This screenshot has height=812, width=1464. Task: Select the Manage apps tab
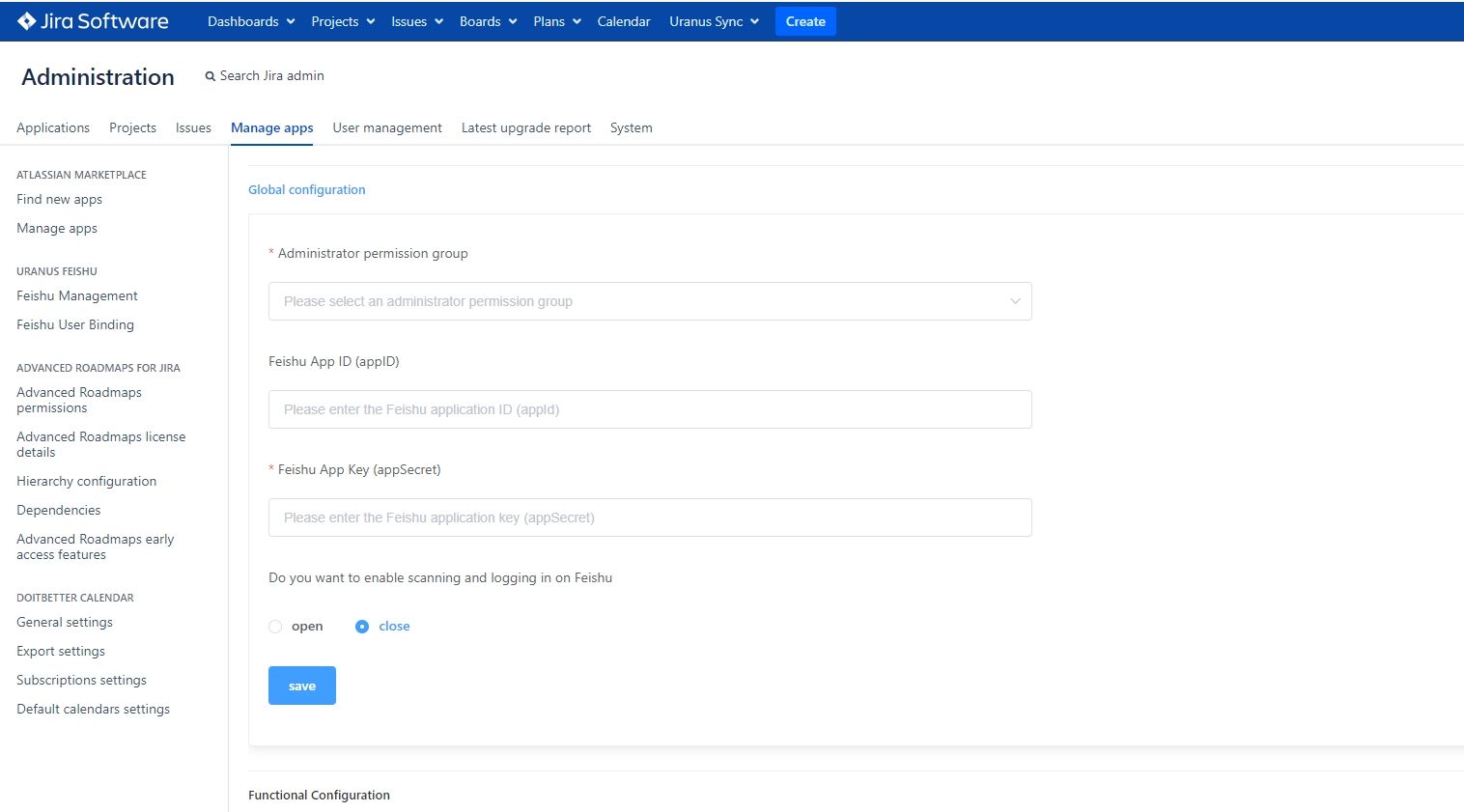point(271,127)
